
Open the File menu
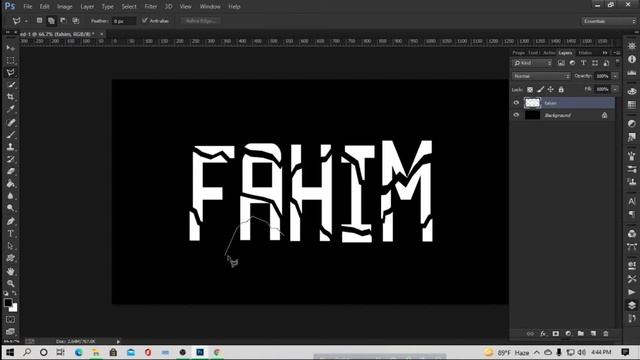coord(27,7)
